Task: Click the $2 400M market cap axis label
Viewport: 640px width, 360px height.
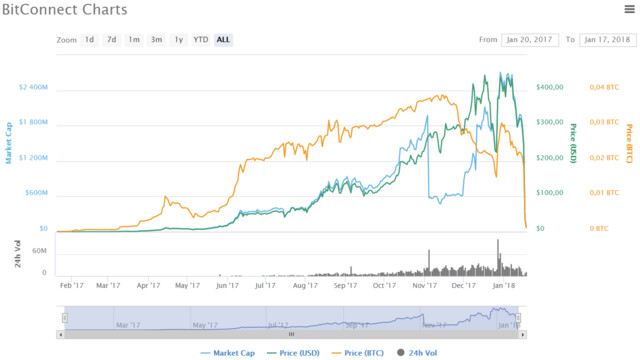Action: (33, 87)
